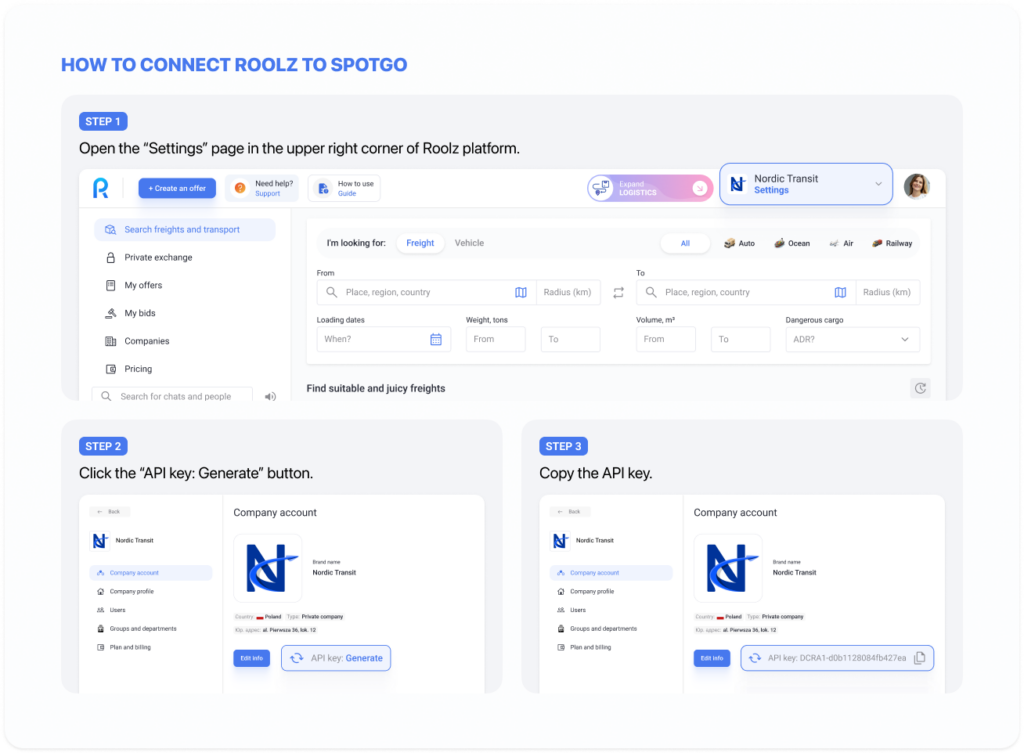The image size is (1024, 753).
Task: Click the Expand Logistics arrow icon
Action: [699, 188]
